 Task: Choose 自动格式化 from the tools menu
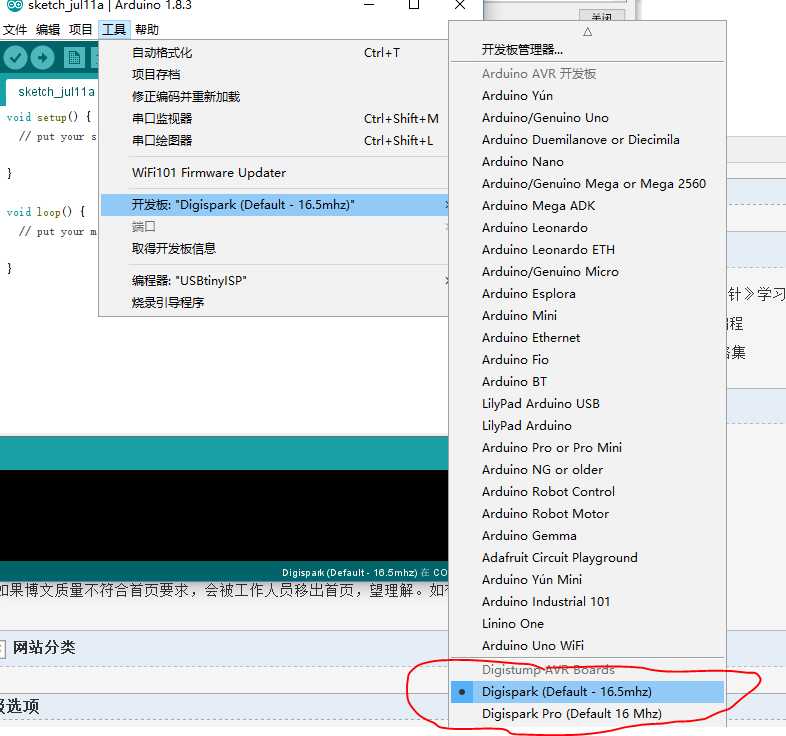click(274, 53)
